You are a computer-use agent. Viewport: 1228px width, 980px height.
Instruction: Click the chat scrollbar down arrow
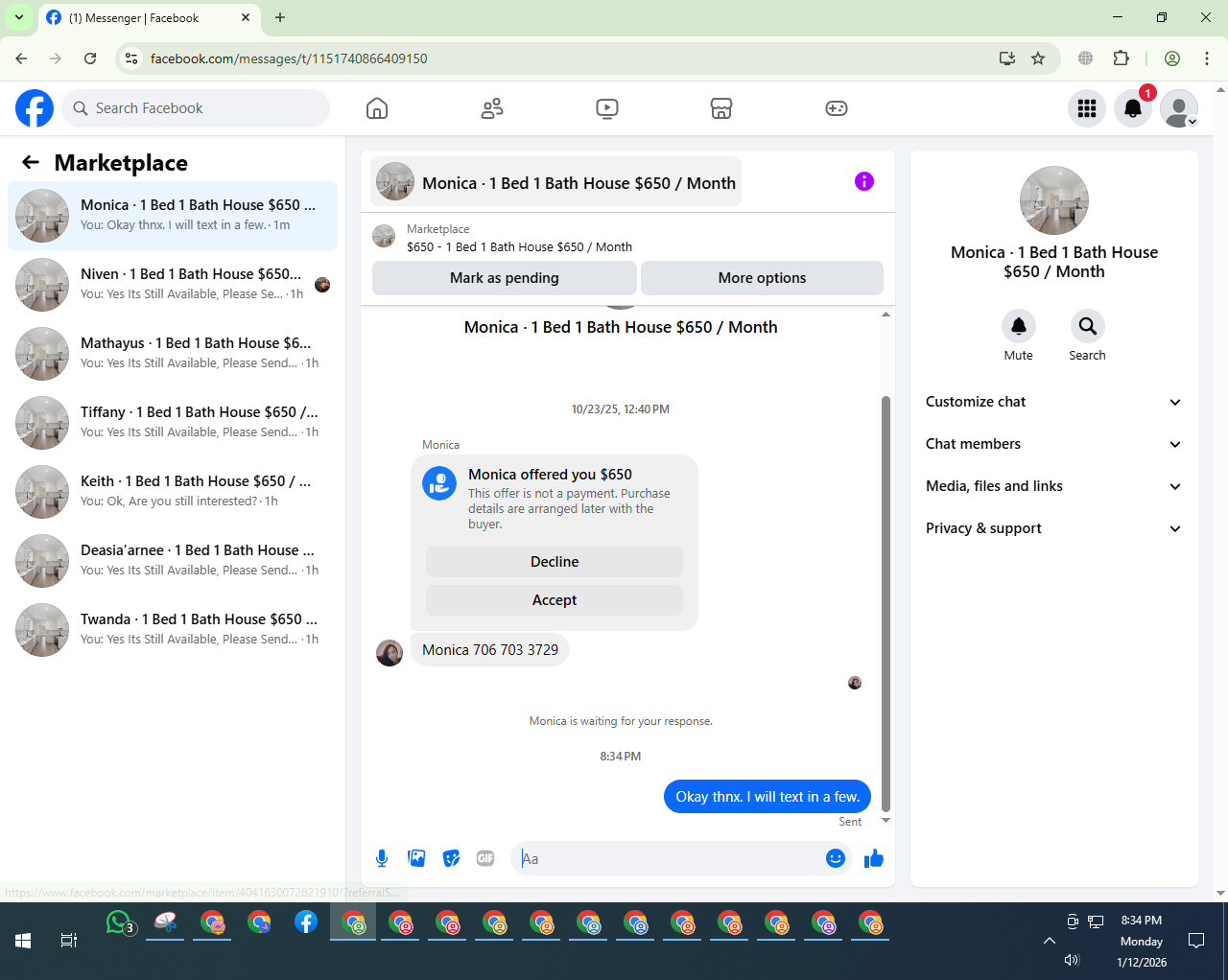[886, 821]
